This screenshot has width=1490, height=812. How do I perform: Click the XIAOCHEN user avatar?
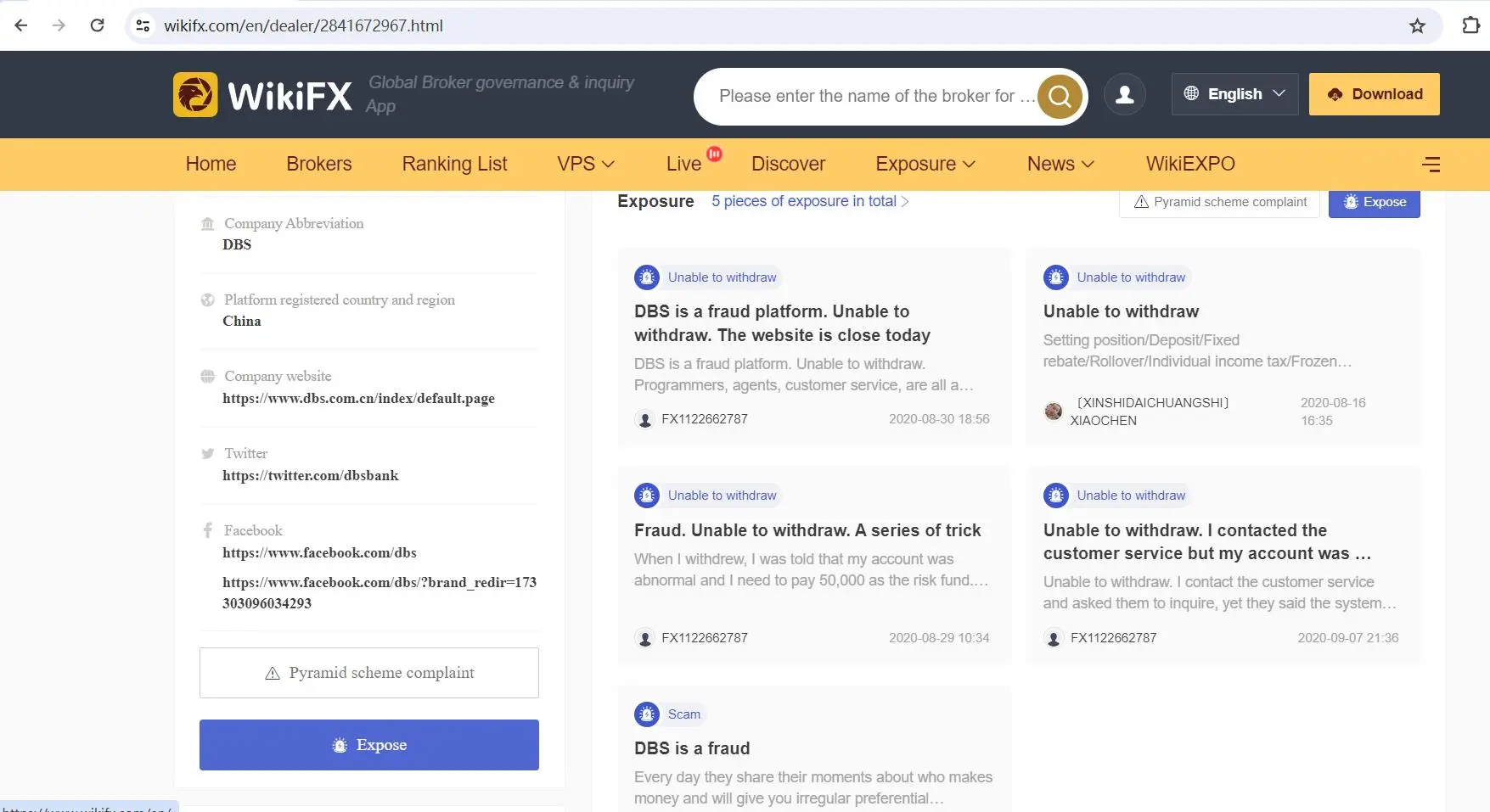tap(1054, 412)
